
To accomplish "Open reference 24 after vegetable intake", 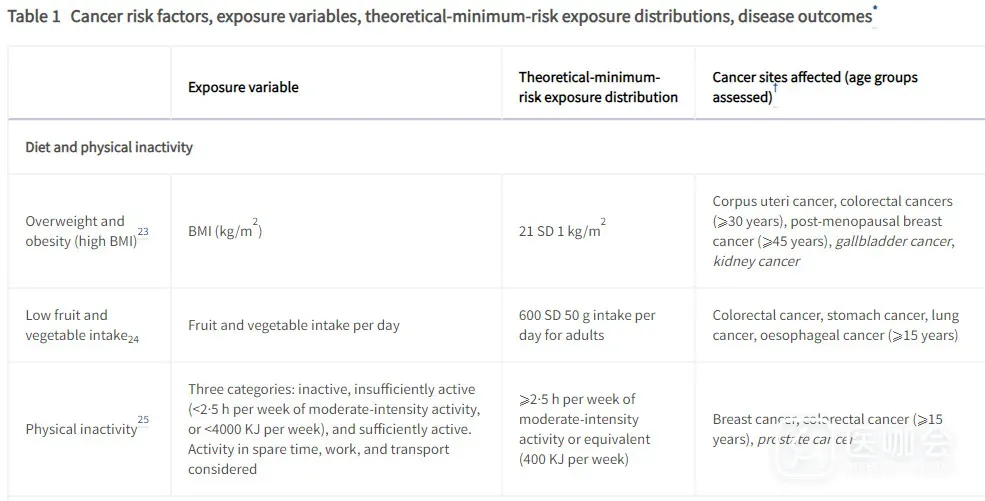I will [x=133, y=339].
